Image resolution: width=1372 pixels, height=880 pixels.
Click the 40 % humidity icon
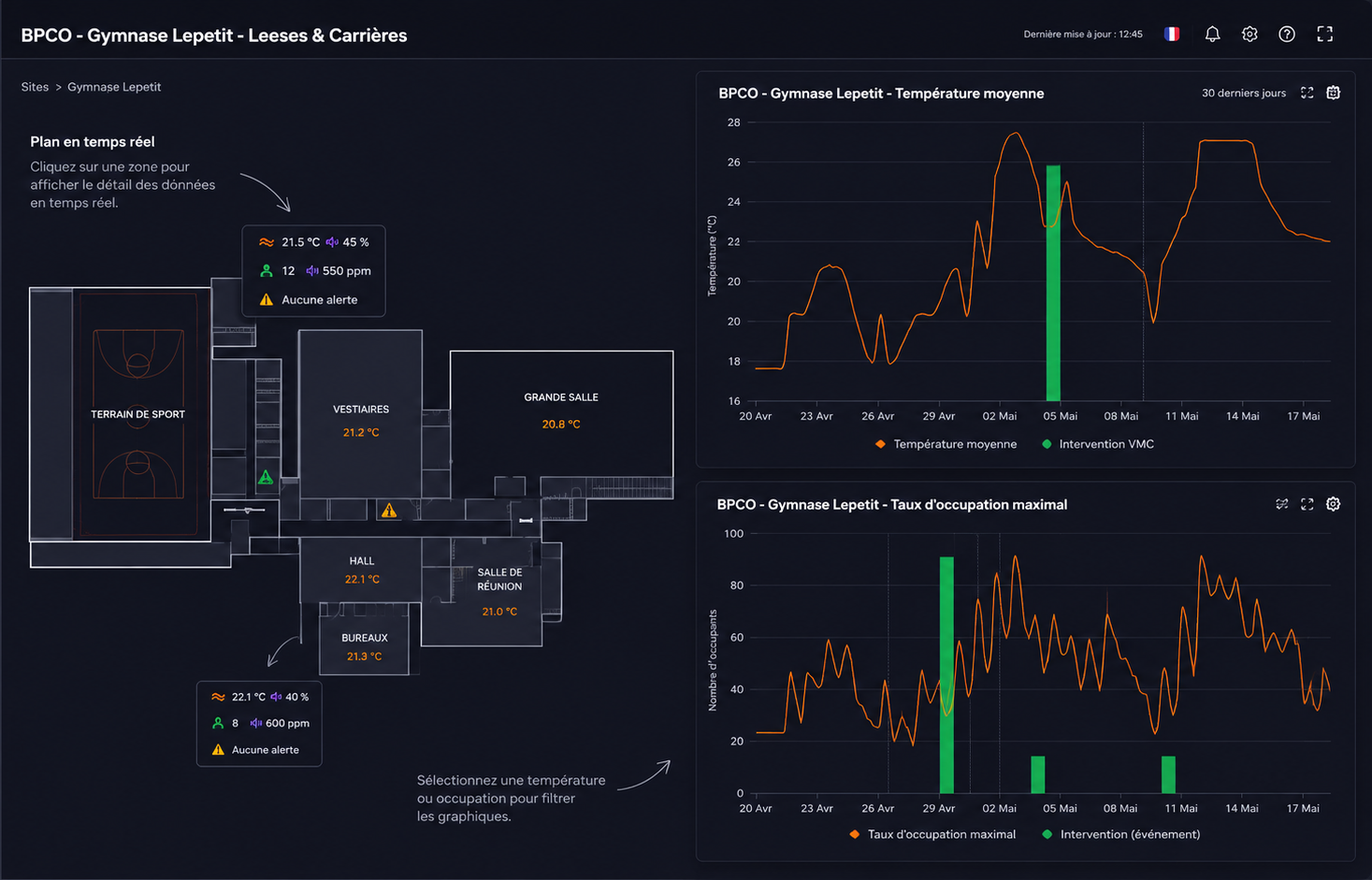pos(276,697)
